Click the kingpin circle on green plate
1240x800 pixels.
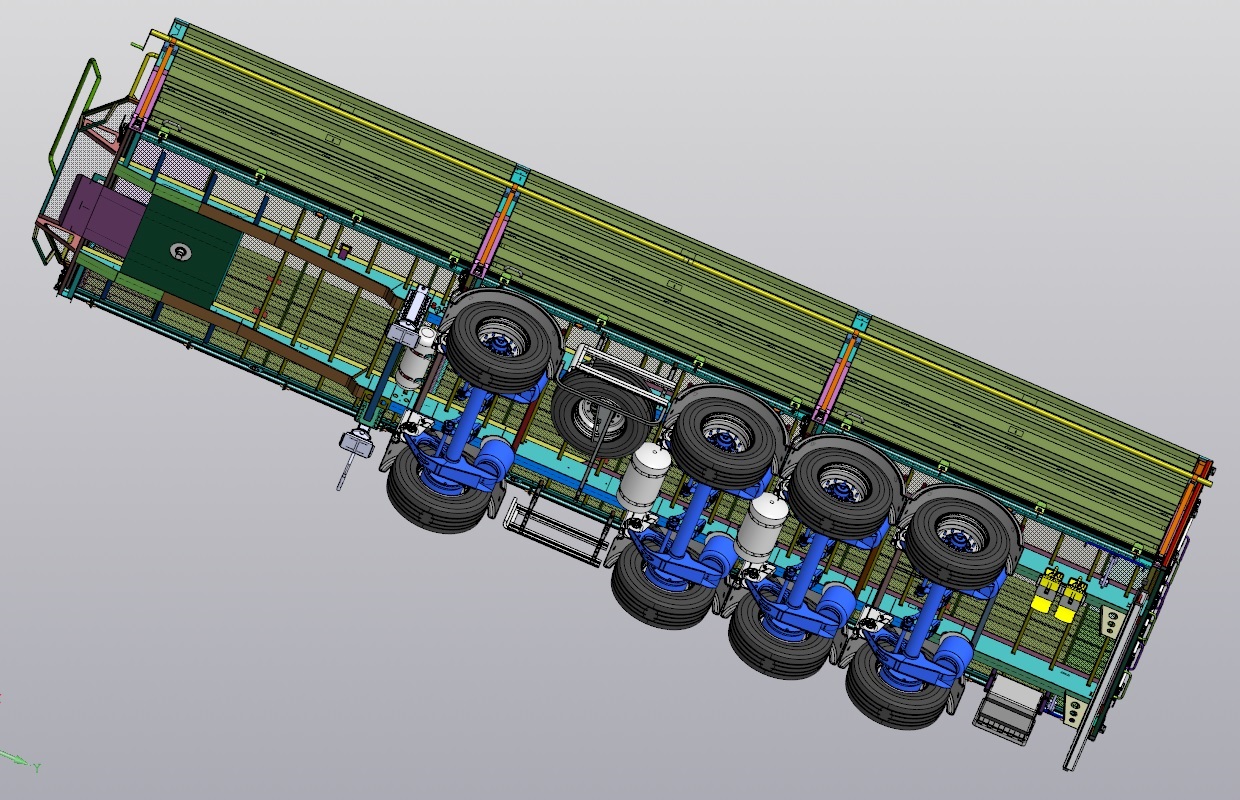point(180,251)
